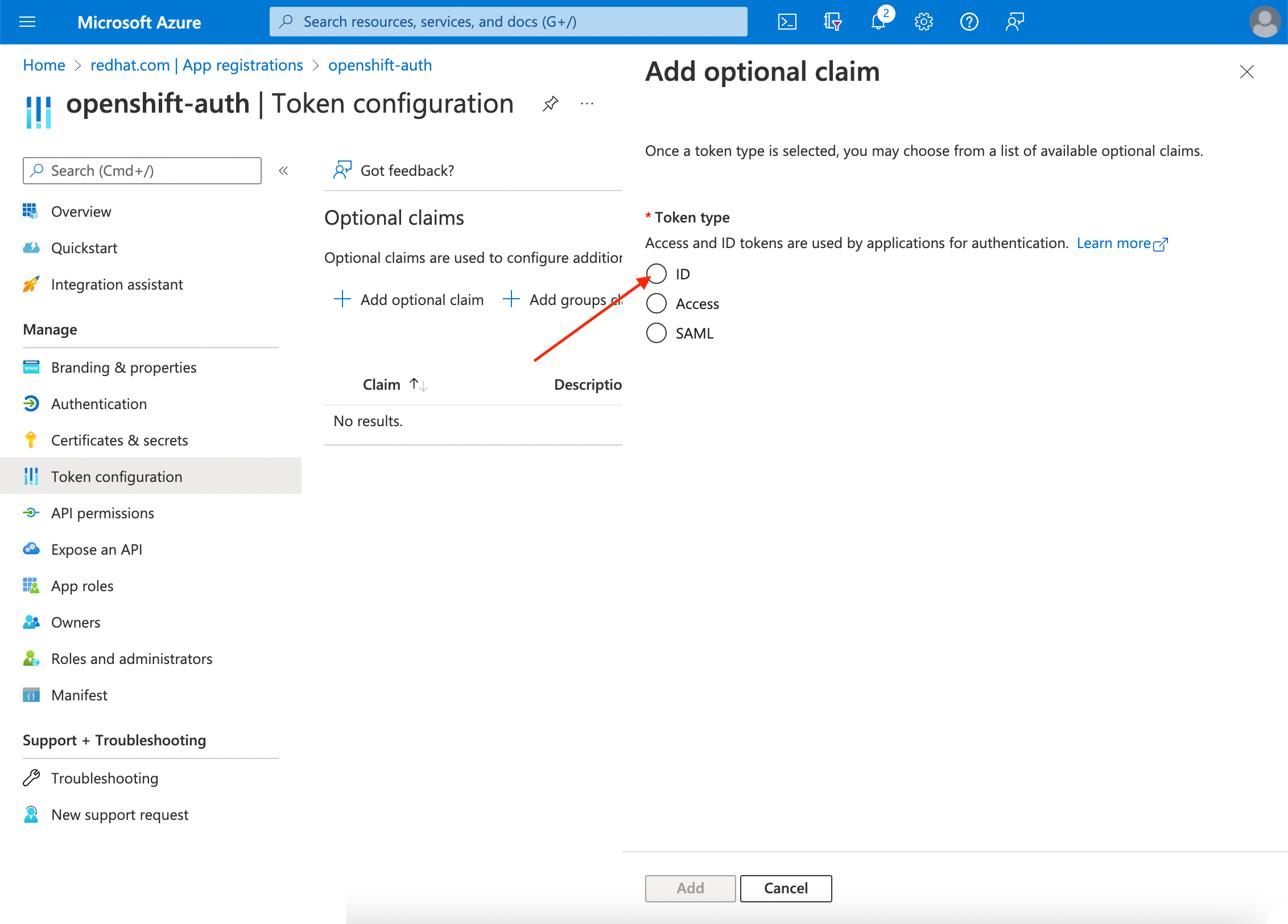Collapse the left navigation menu
This screenshot has height=924, width=1288.
[283, 171]
